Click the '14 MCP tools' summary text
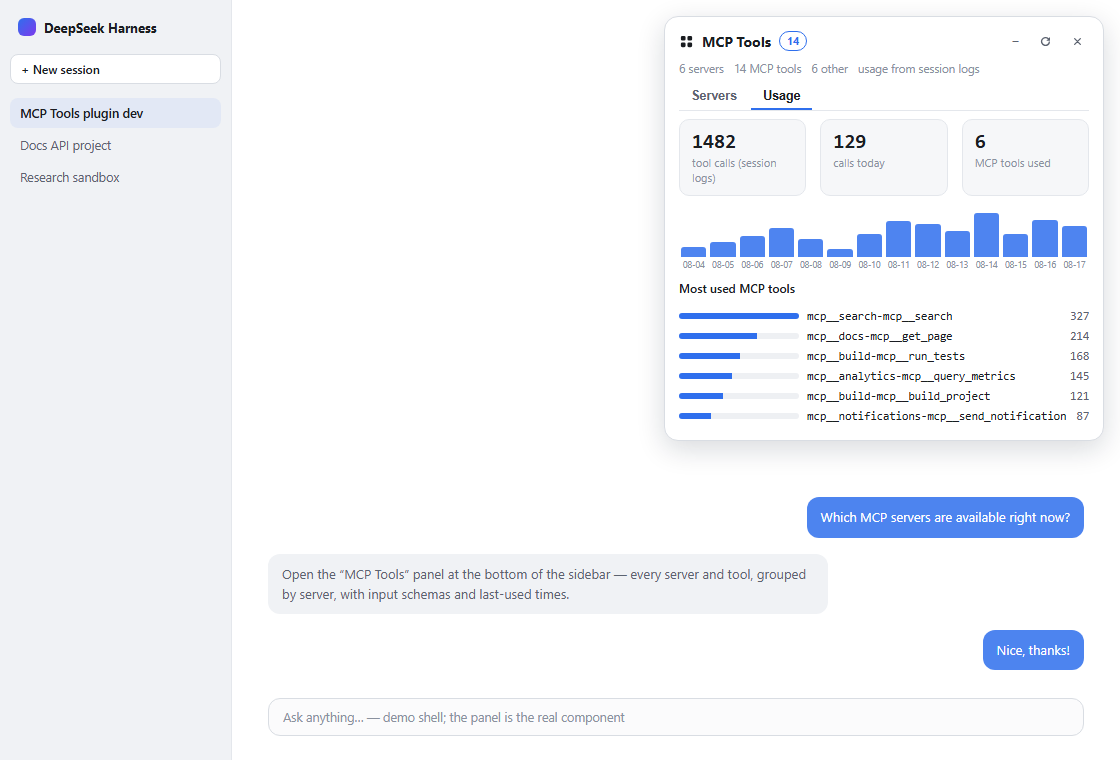Viewport: 1120px width, 760px height. pyautogui.click(x=768, y=69)
